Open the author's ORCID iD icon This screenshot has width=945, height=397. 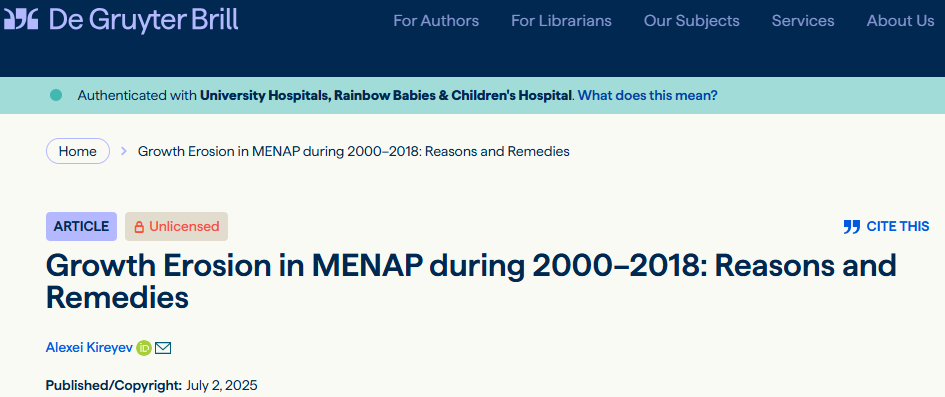click(x=143, y=348)
